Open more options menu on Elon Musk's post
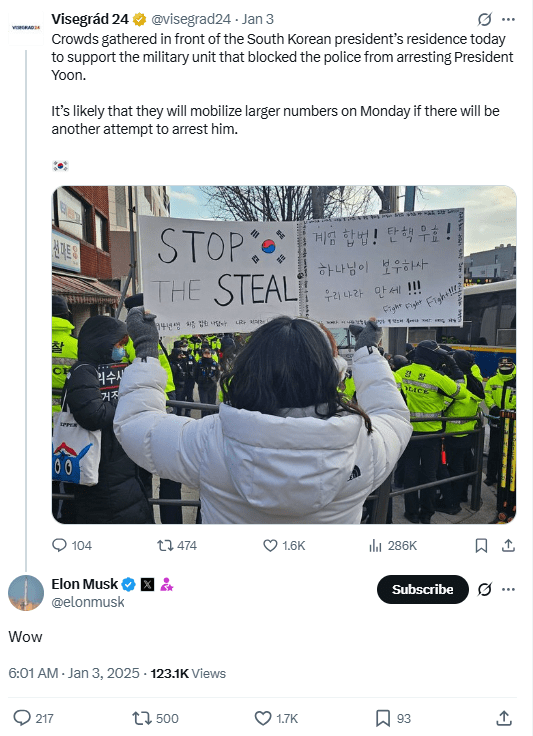Screen dimensions: 533x736 (509, 589)
